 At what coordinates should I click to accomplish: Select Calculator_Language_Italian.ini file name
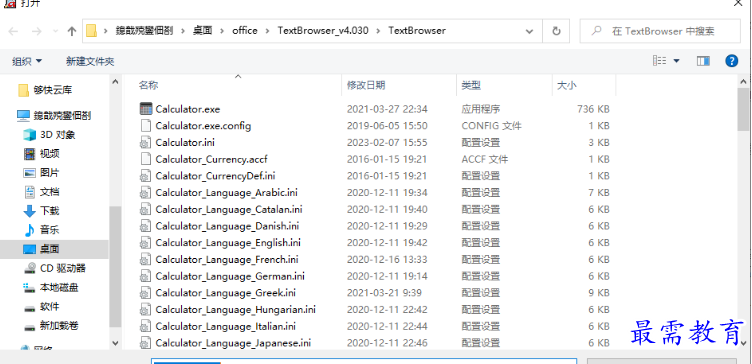[225, 327]
